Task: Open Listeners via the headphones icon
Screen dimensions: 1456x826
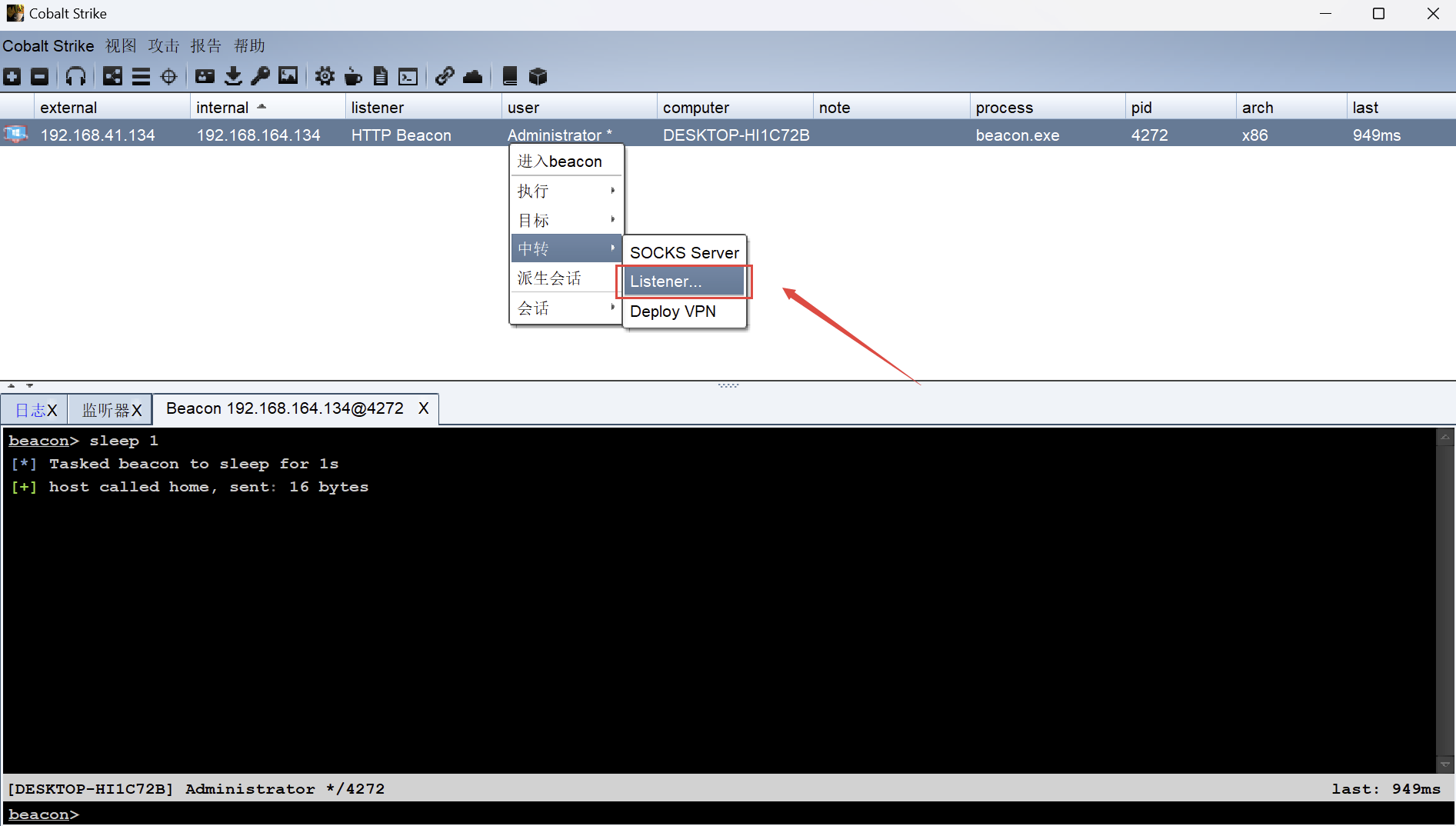Action: click(x=75, y=76)
